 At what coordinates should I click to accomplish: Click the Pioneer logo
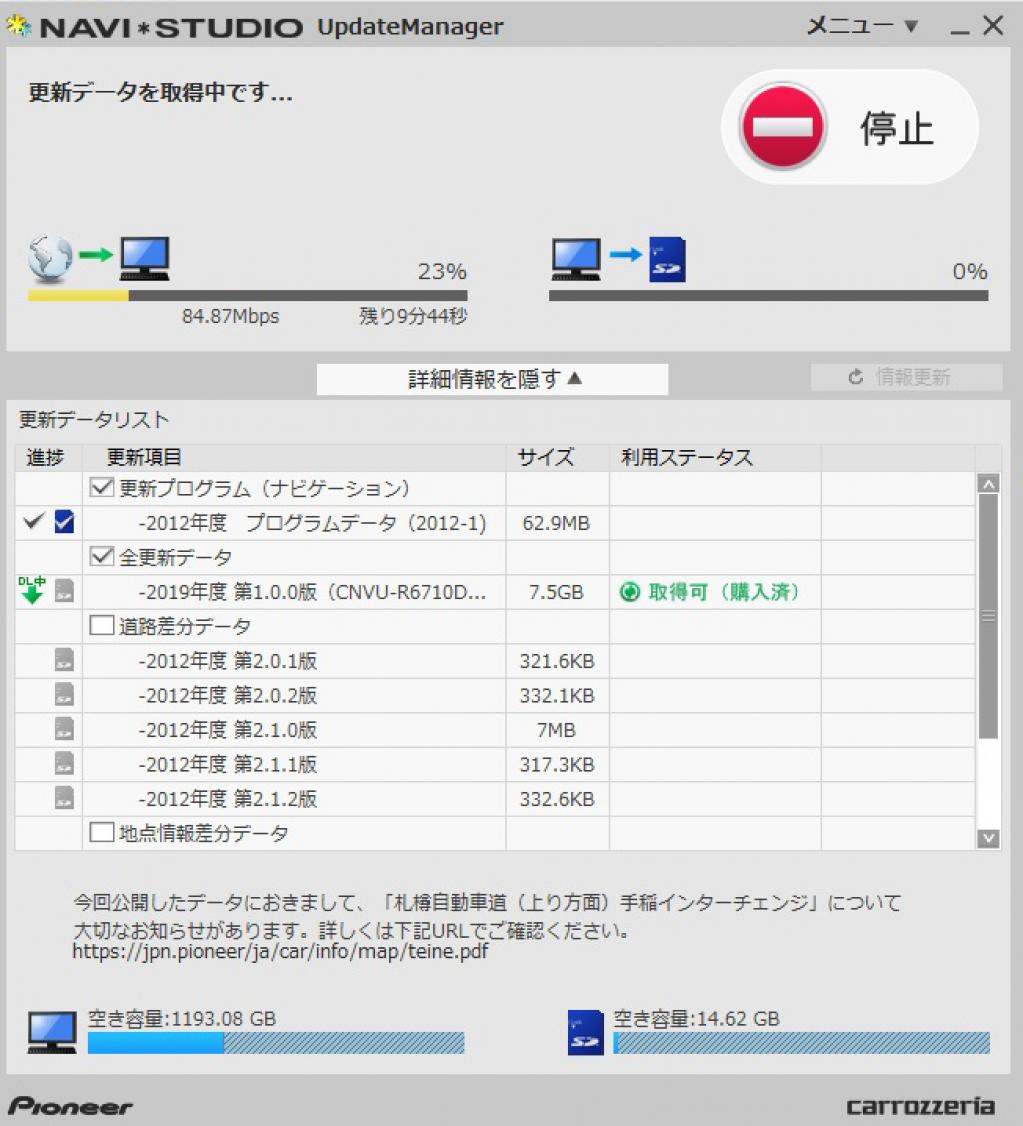click(x=70, y=1106)
